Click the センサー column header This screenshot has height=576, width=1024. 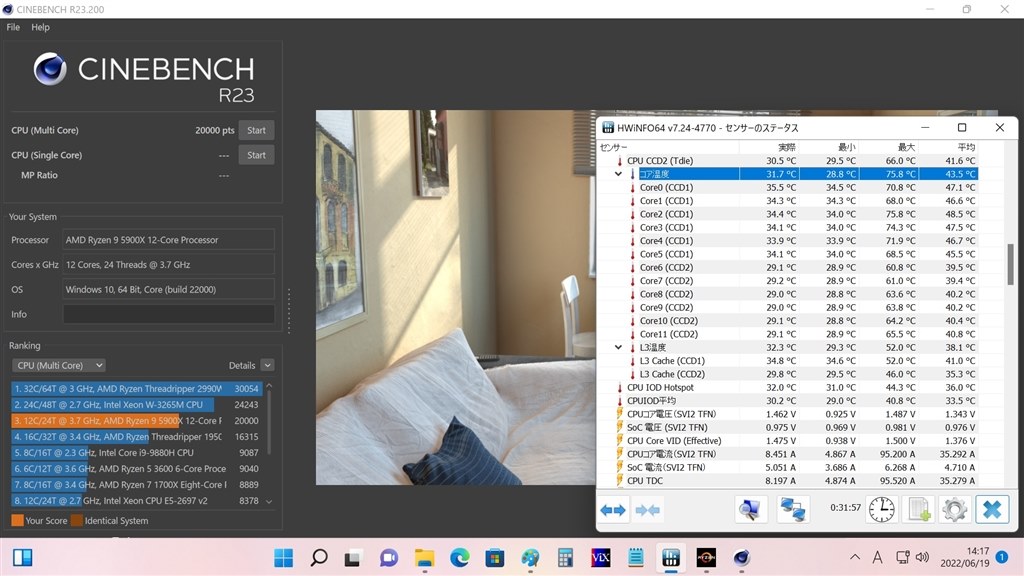613,147
